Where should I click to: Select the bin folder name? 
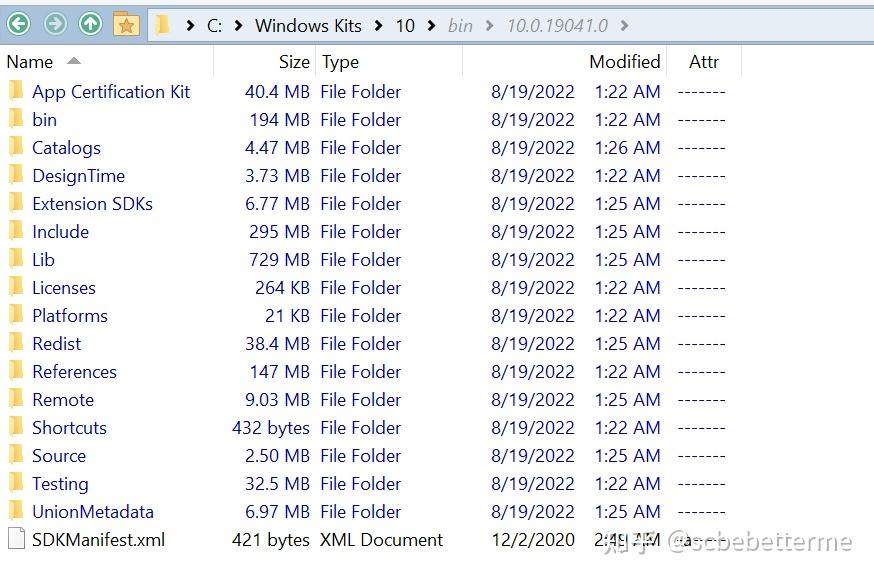click(45, 119)
